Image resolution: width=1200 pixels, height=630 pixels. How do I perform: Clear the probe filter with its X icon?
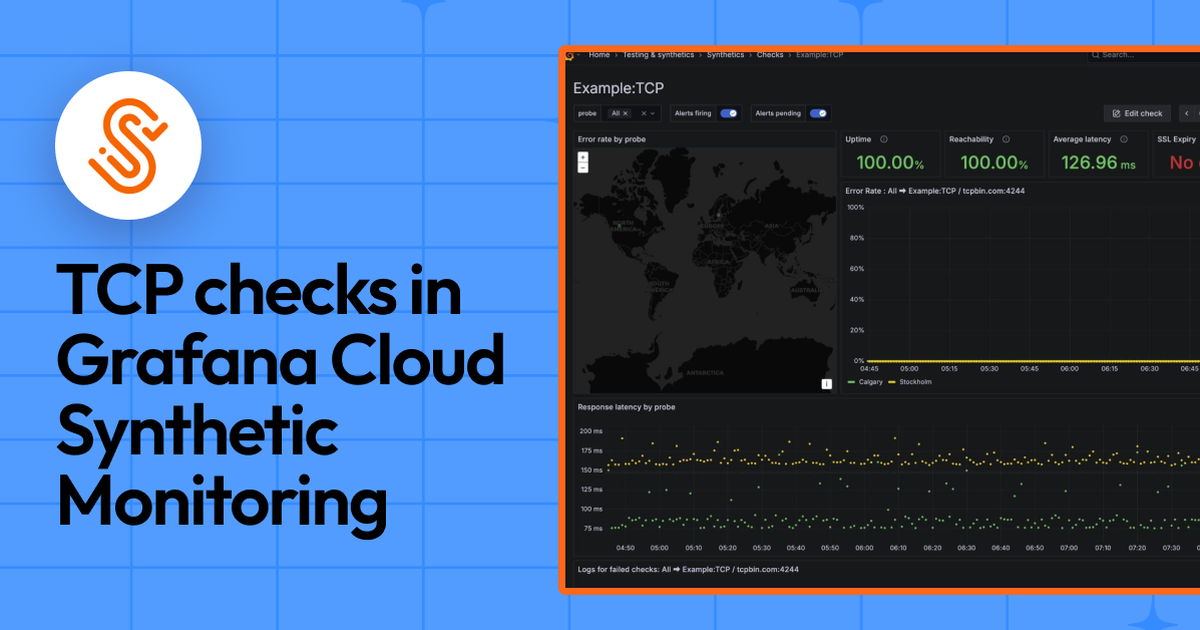644,113
